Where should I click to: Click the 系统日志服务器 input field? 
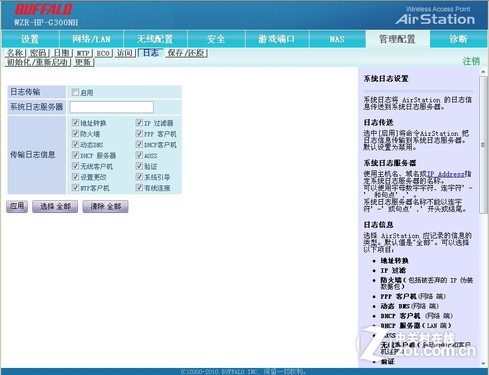click(x=112, y=107)
